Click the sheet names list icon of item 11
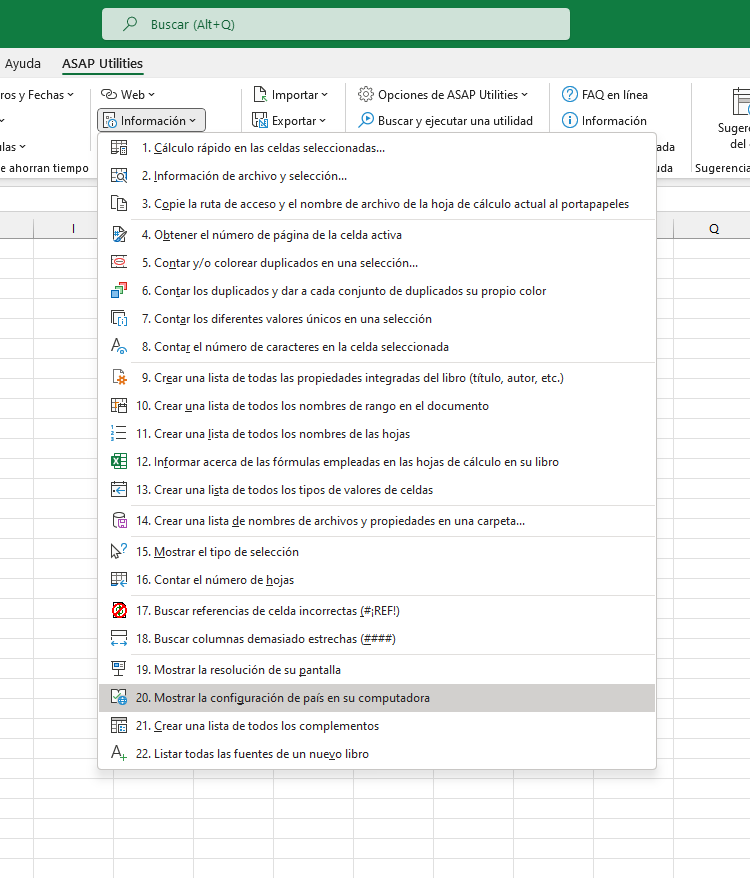 (x=119, y=434)
